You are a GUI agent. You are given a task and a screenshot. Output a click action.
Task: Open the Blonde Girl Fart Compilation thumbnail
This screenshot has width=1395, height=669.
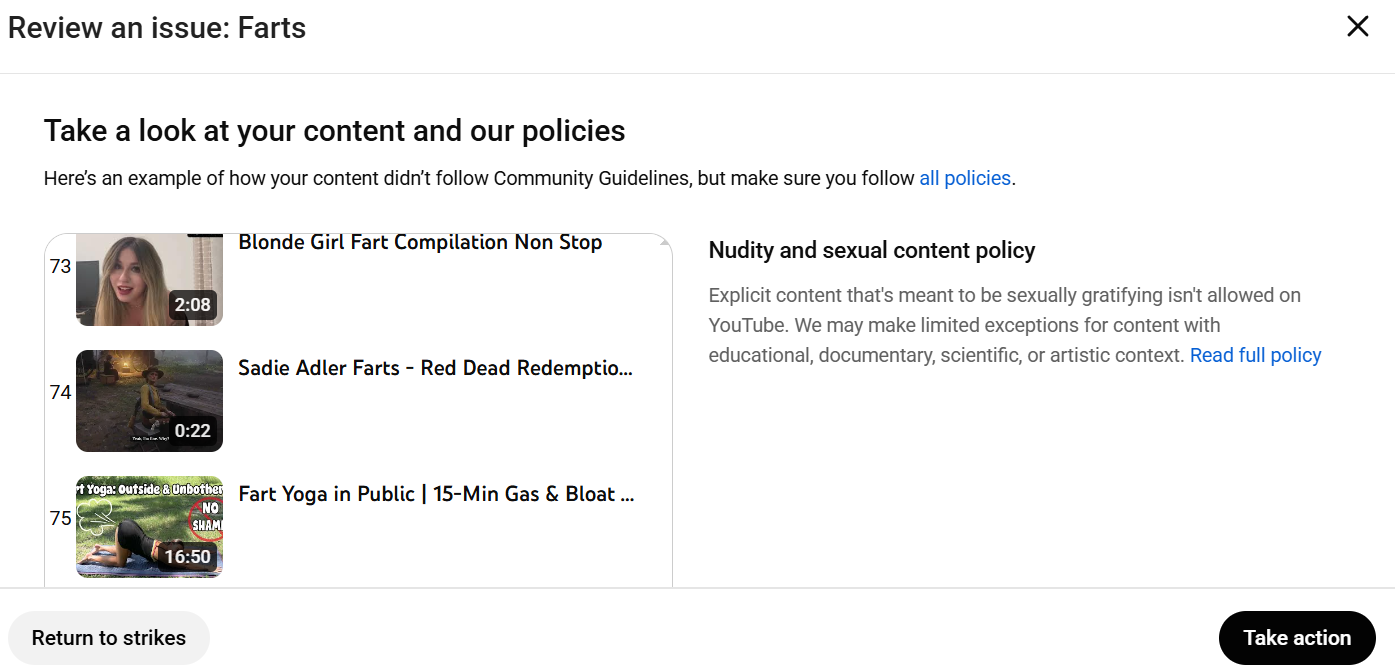pos(149,279)
